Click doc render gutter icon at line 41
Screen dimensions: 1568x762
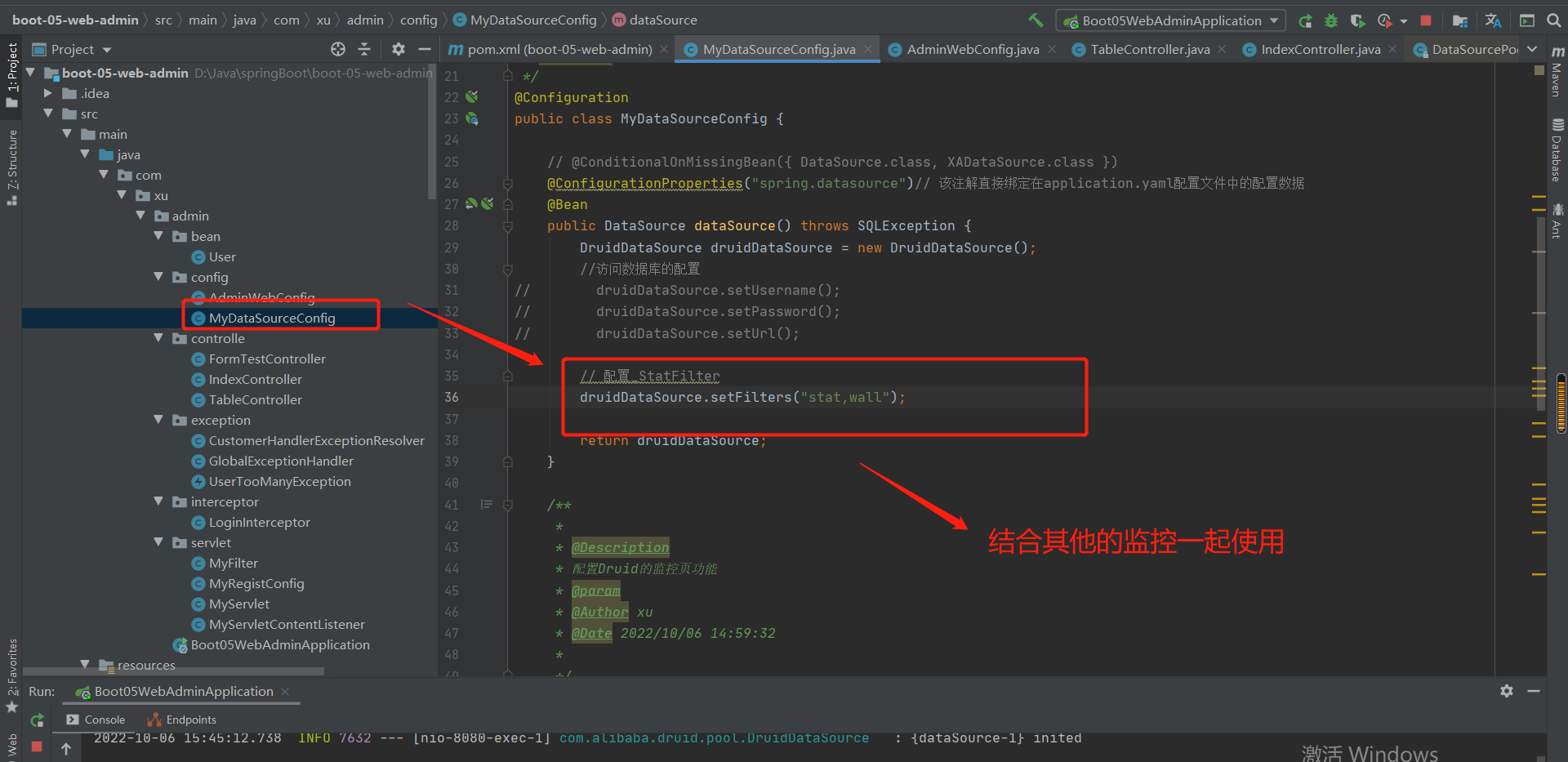coord(487,505)
